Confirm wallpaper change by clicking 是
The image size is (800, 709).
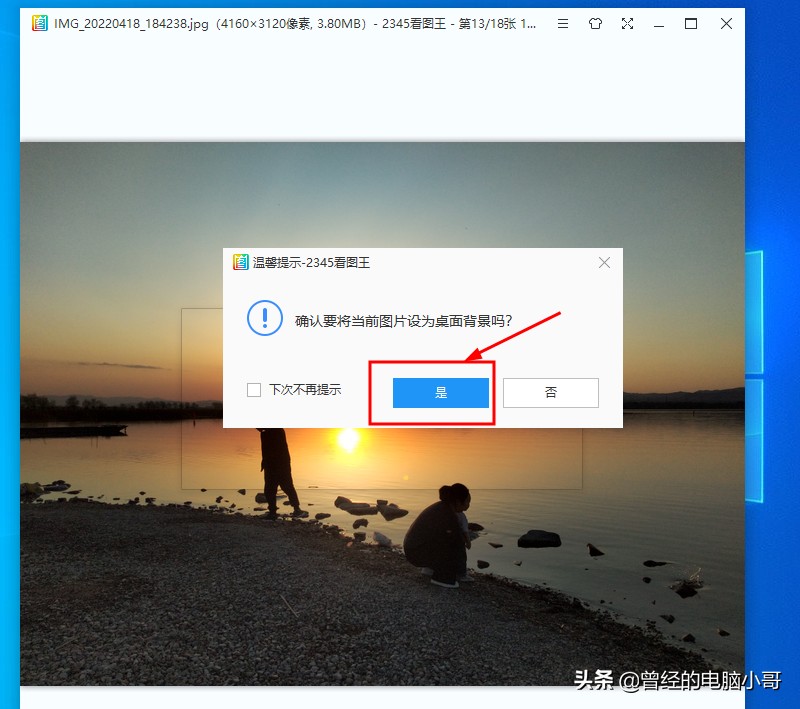click(440, 392)
